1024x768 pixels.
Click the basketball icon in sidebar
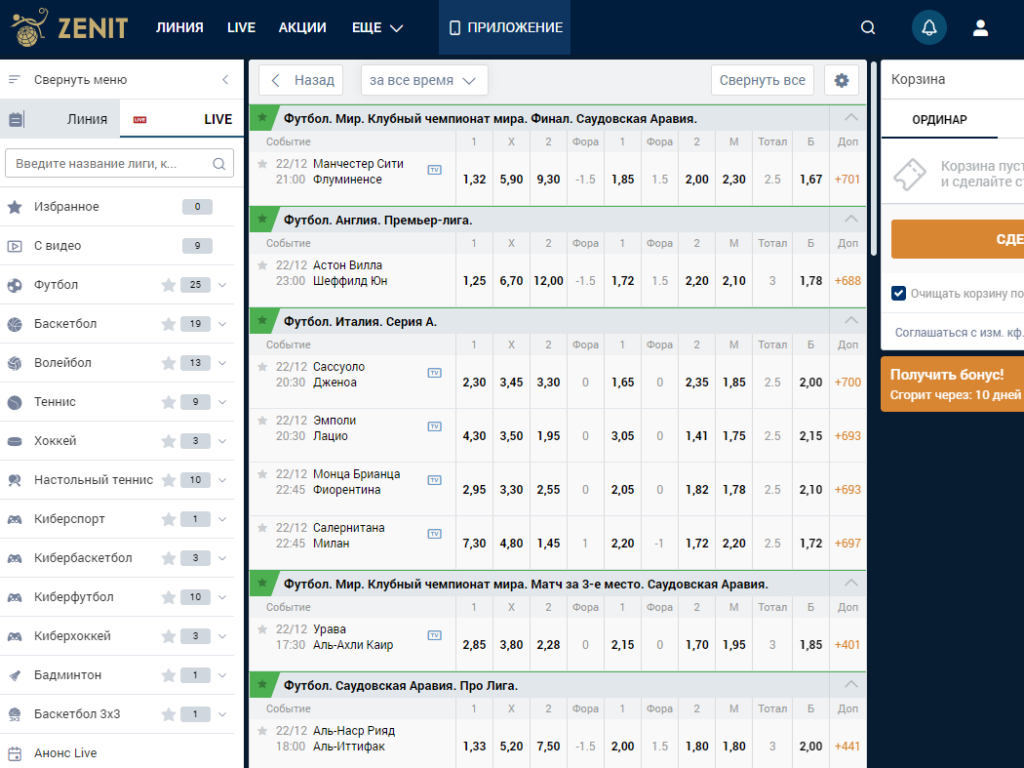[x=14, y=324]
